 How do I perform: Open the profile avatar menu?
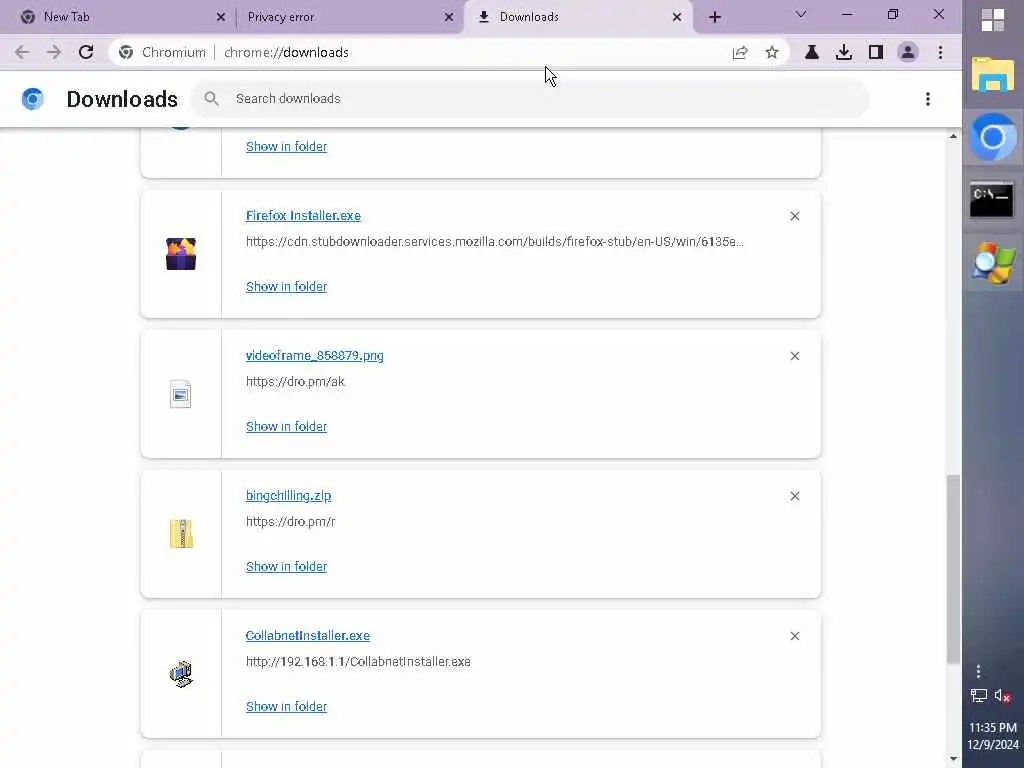coord(908,52)
